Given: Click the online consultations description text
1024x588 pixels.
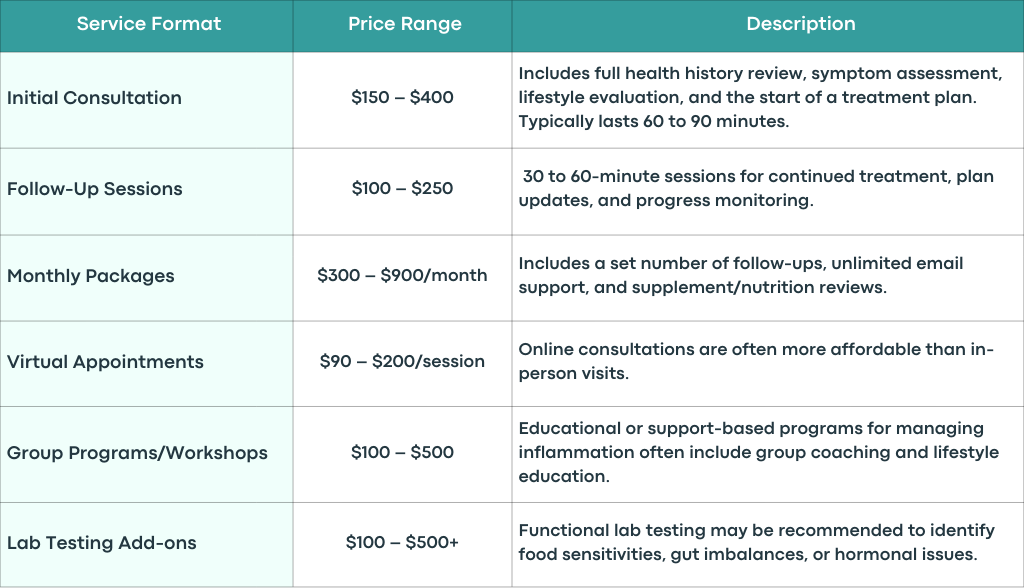Looking at the screenshot, I should click(756, 361).
